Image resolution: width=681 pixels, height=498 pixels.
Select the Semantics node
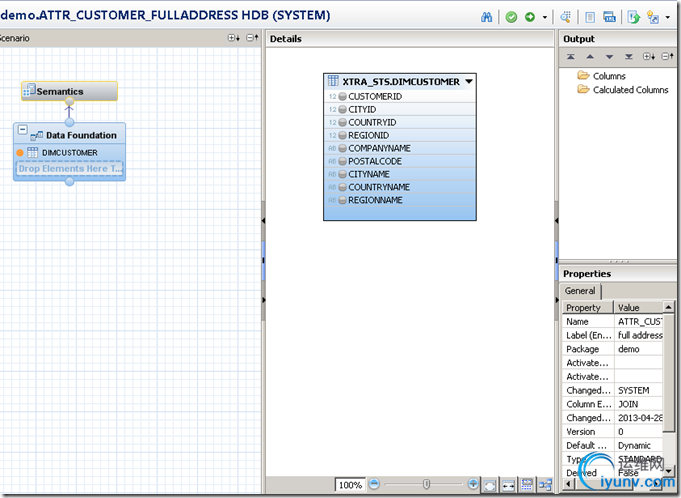(69, 91)
